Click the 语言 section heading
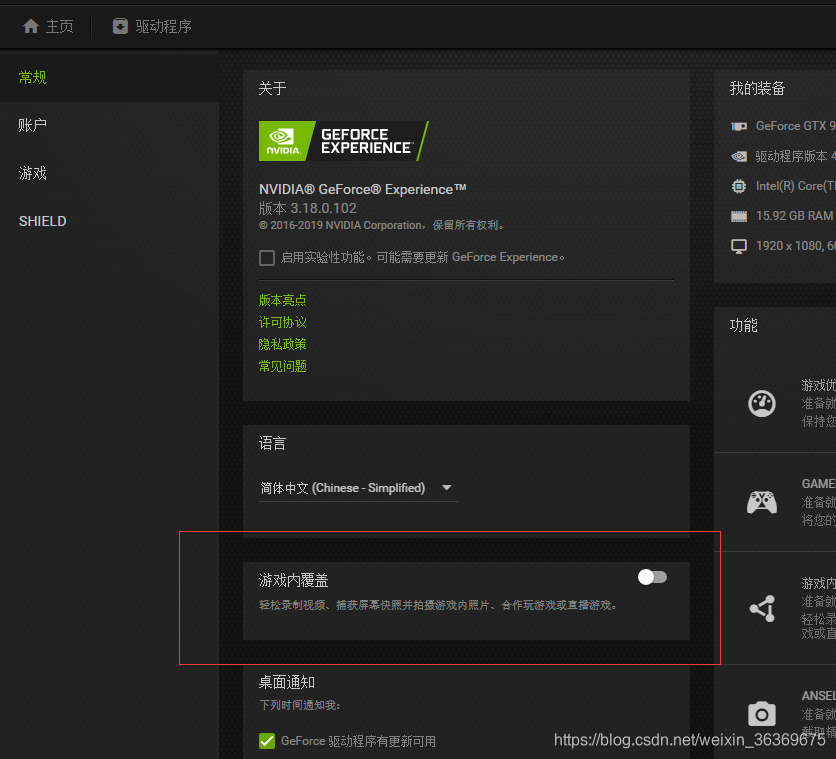 tap(272, 443)
